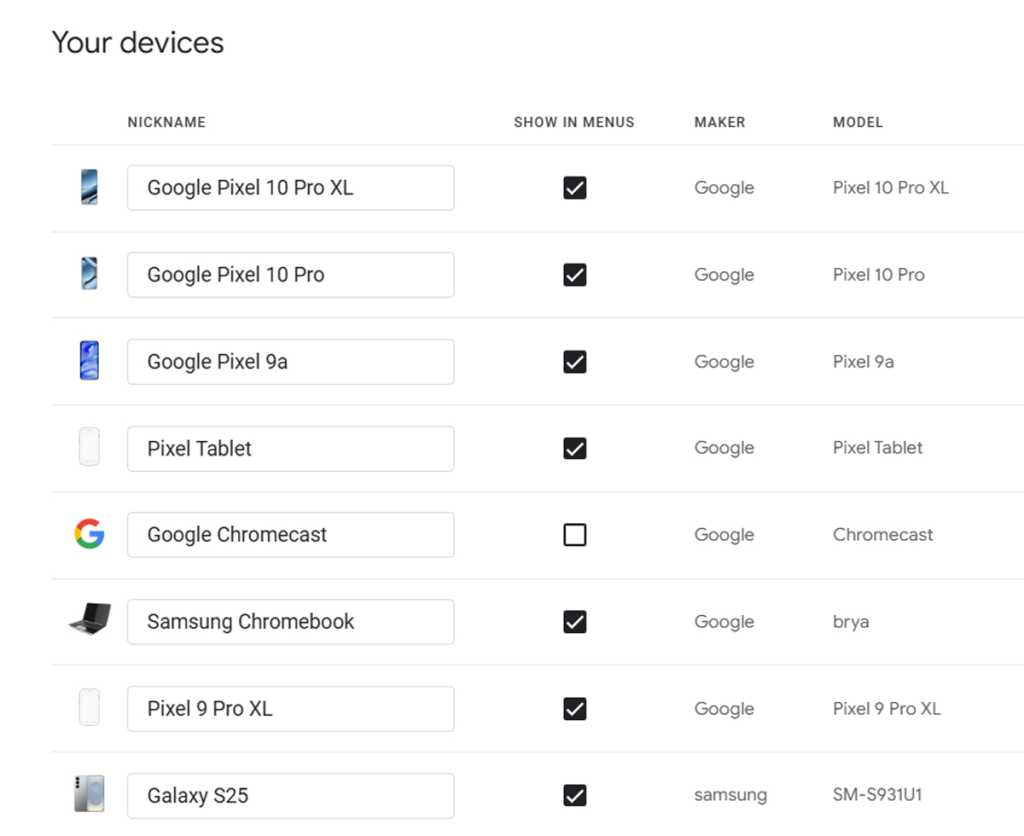Enable Show in Menus for Google Chromecast
This screenshot has height=836, width=1024.
pos(575,535)
